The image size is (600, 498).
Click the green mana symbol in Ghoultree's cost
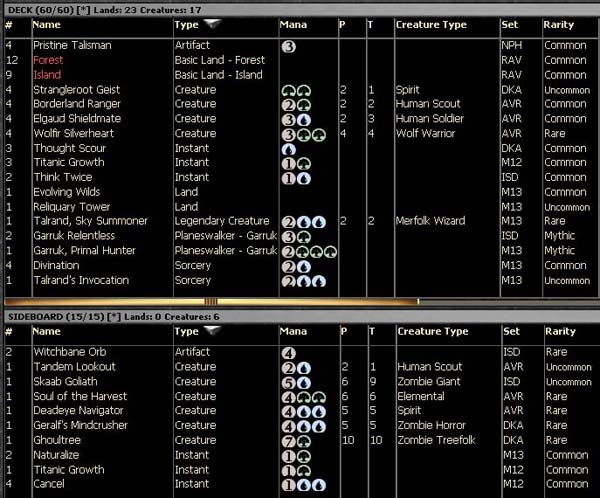[x=304, y=442]
